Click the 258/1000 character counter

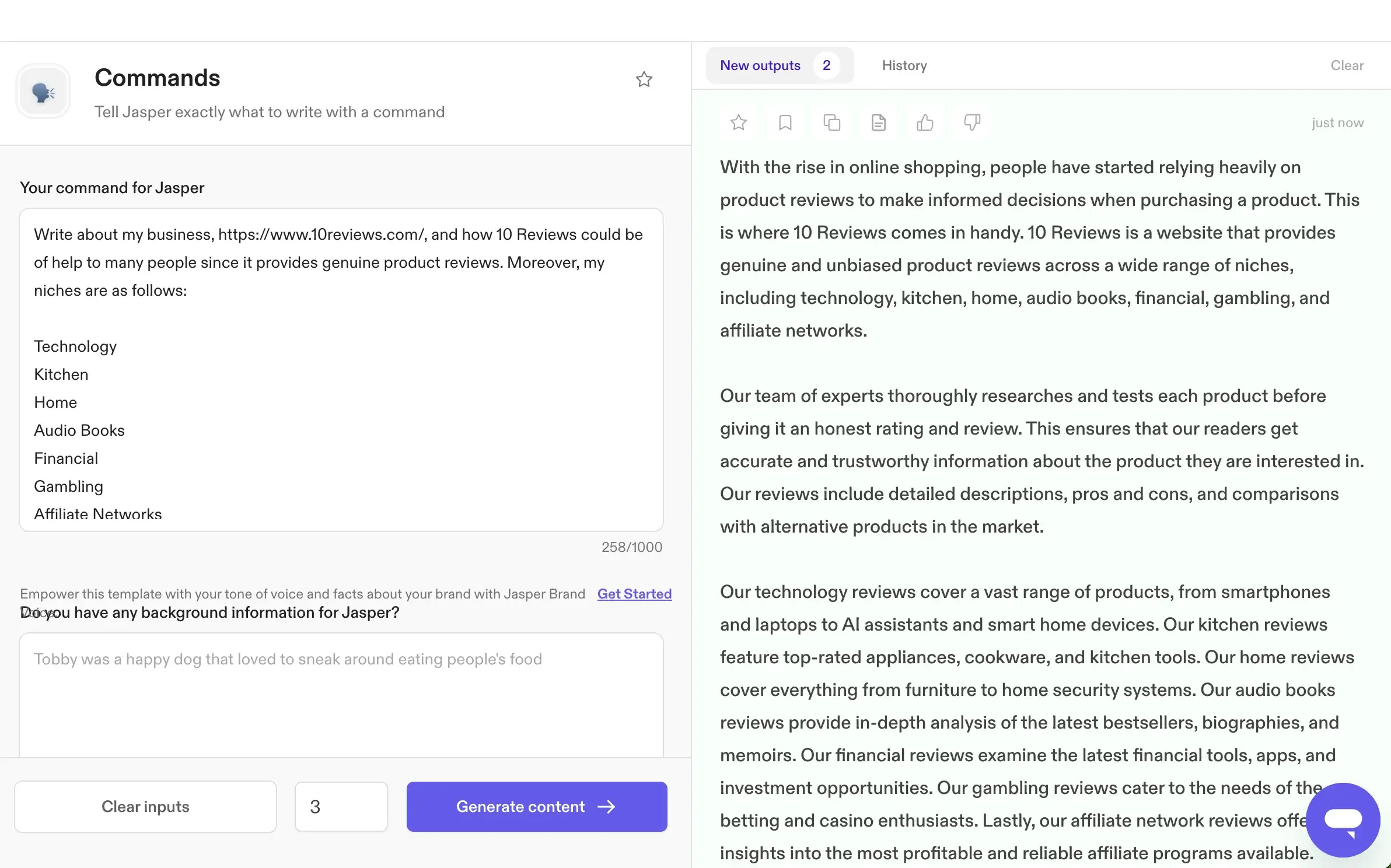tap(632, 547)
